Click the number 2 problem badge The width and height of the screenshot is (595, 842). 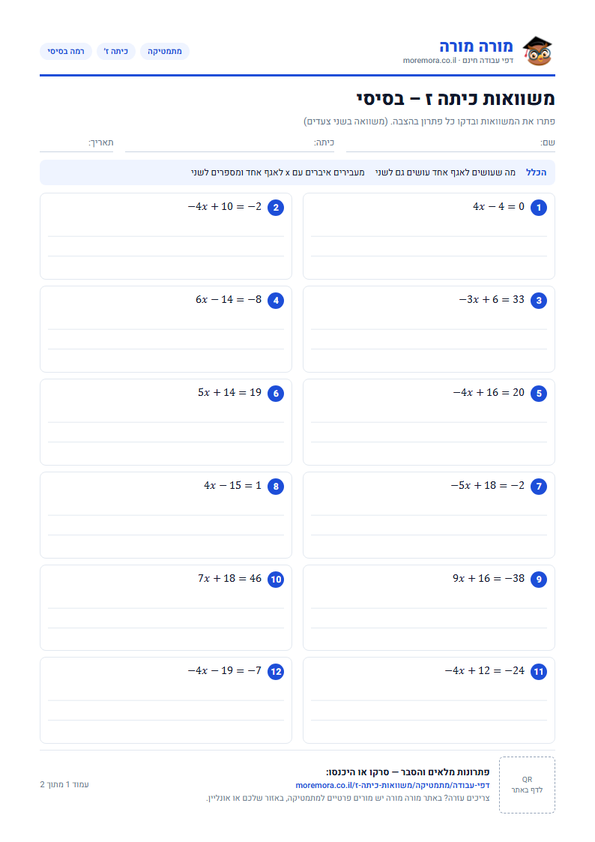pos(275,208)
